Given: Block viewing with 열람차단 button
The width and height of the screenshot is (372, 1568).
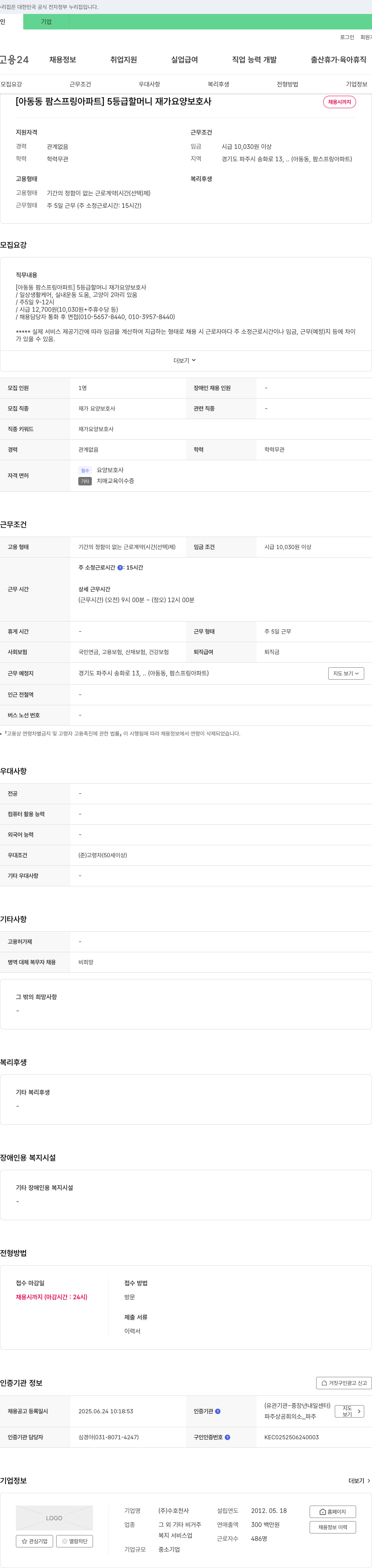Looking at the screenshot, I should coord(74,1541).
